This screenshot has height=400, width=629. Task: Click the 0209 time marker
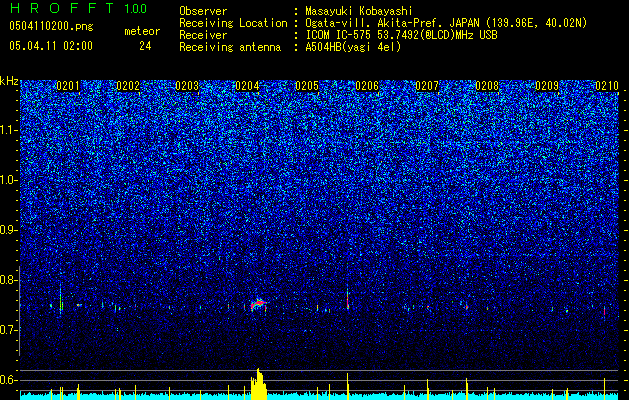[x=547, y=86]
